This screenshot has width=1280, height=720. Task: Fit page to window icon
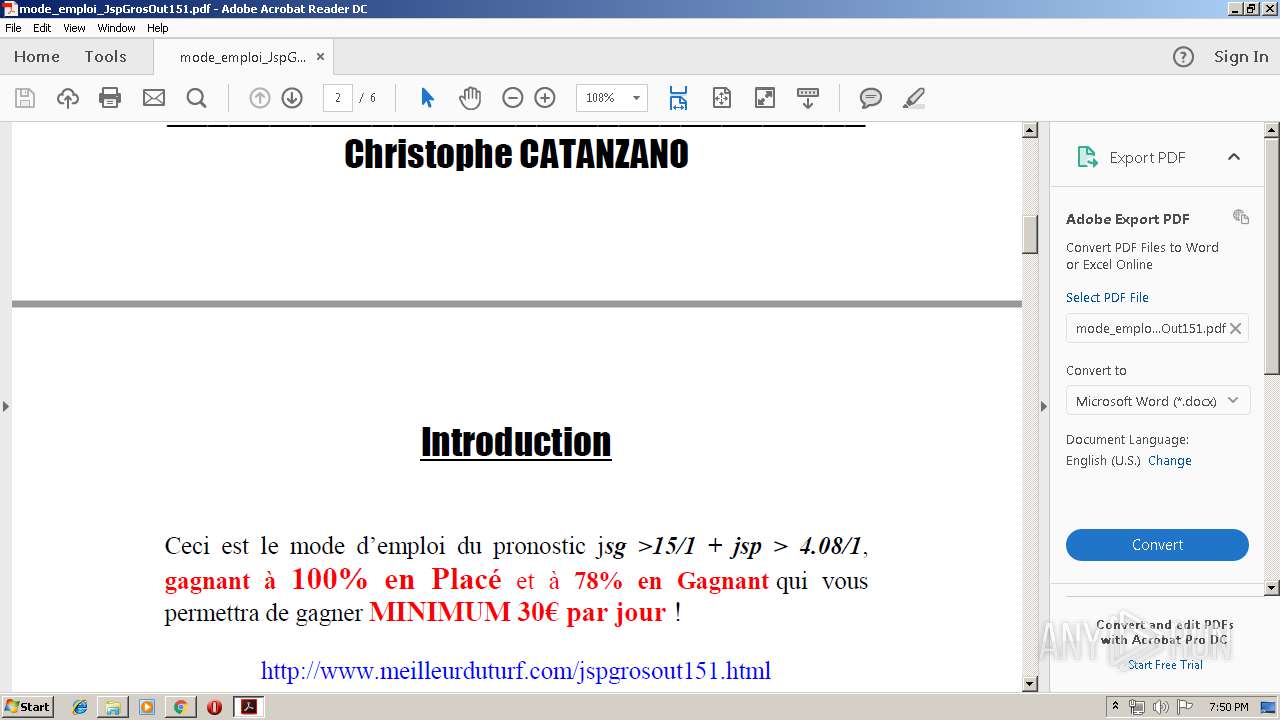click(721, 98)
